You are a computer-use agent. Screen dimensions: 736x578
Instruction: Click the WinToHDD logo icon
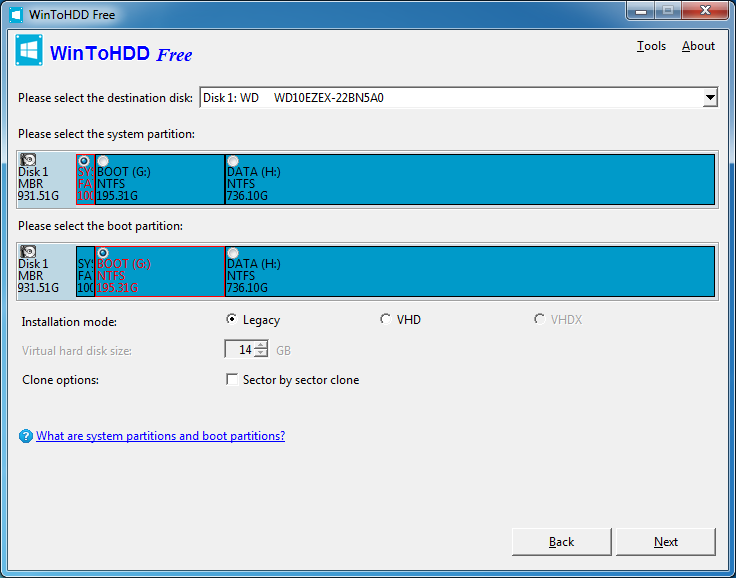click(x=29, y=50)
